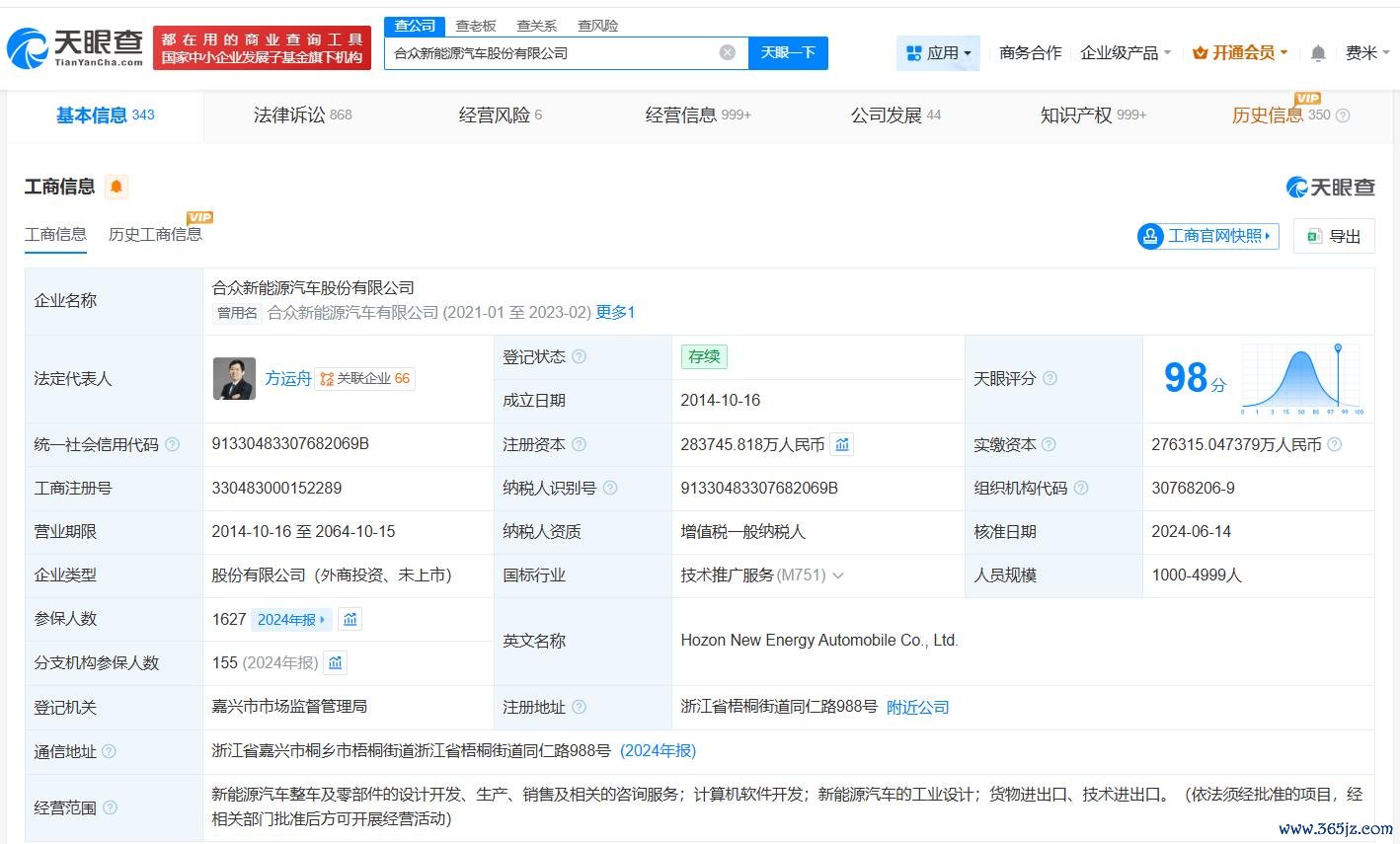Click the Excel icon on the 导出 button
This screenshot has width=1400, height=844.
click(1314, 236)
